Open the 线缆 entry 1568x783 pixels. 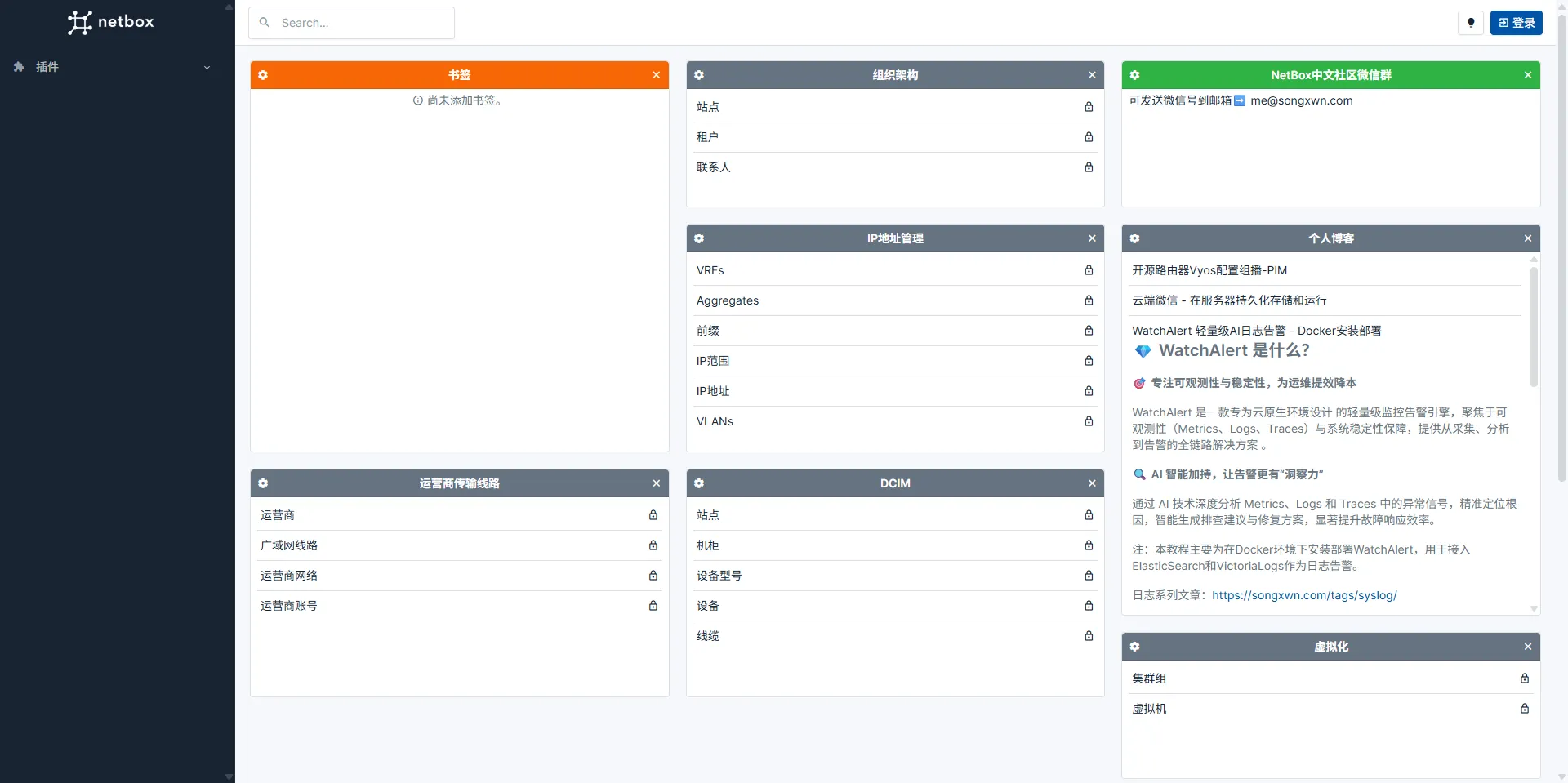pyautogui.click(x=895, y=636)
